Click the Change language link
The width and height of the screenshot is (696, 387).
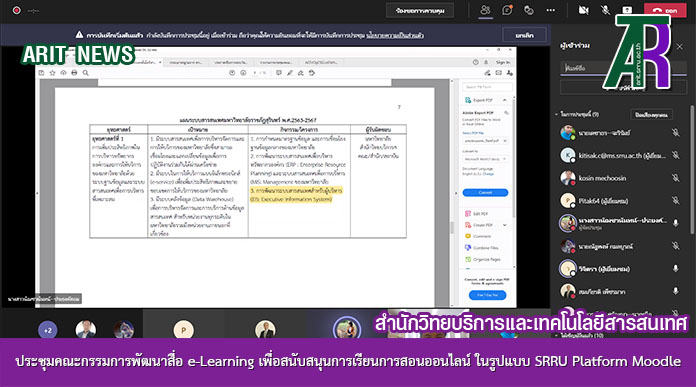click(x=488, y=174)
